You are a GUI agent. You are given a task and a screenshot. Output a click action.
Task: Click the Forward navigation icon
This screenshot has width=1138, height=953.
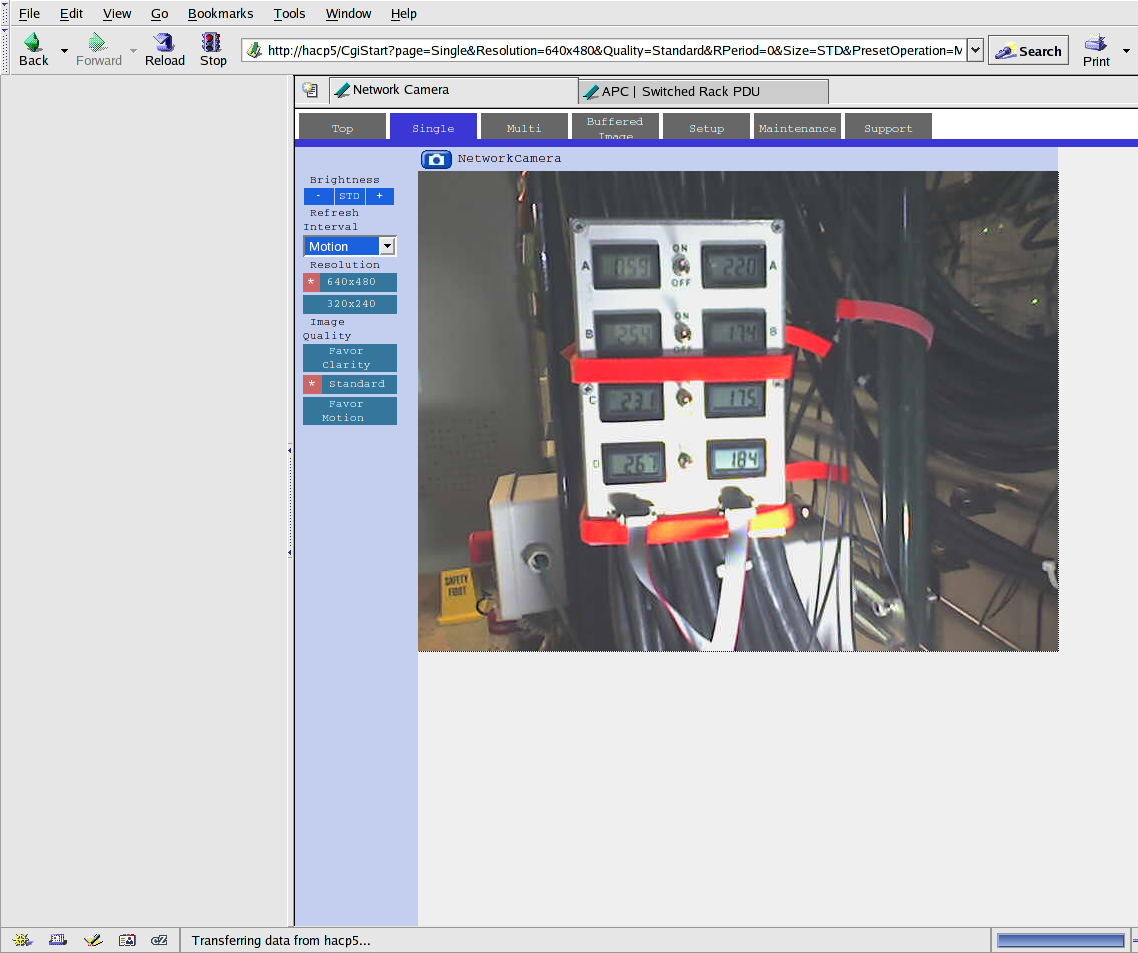coord(99,50)
